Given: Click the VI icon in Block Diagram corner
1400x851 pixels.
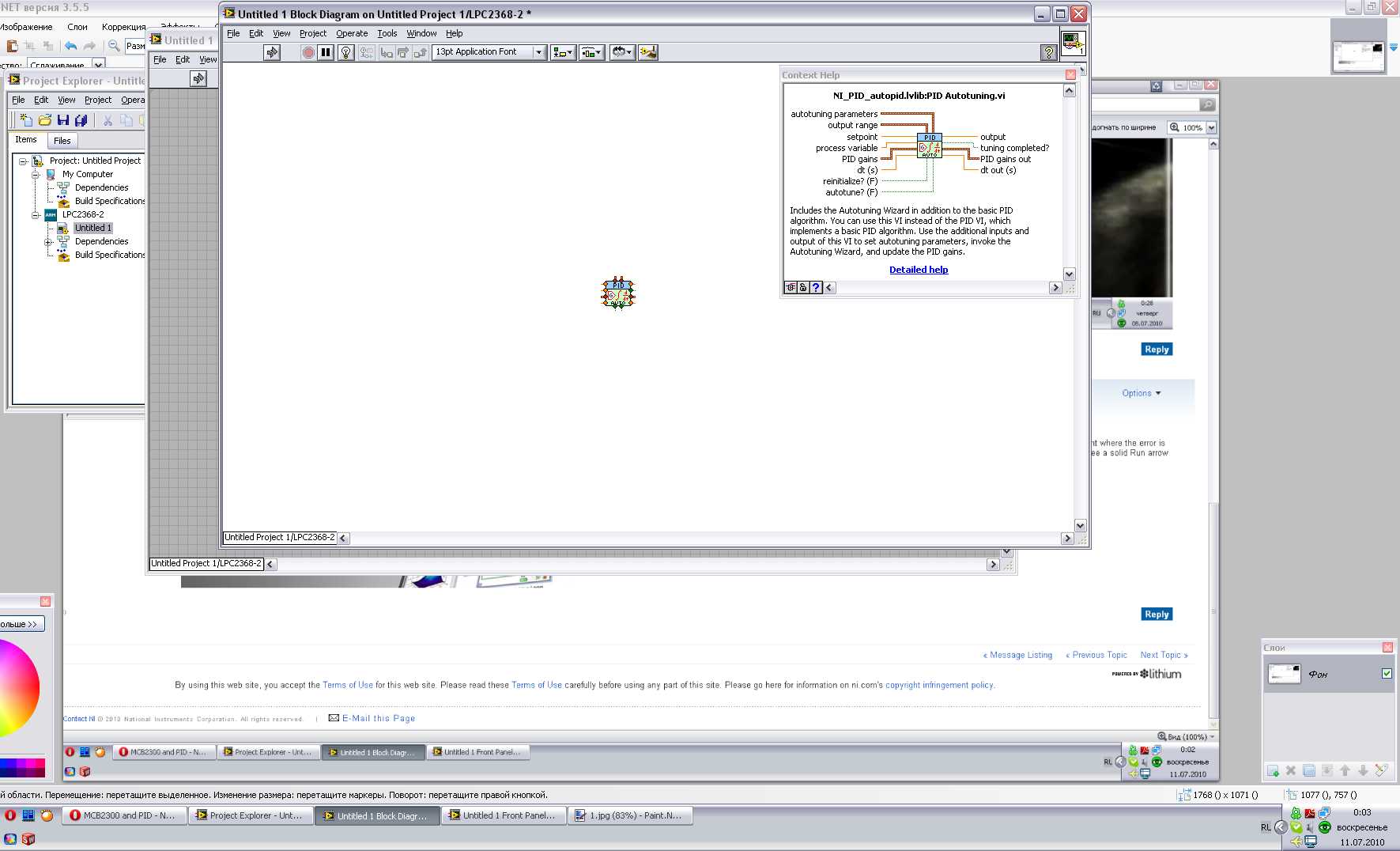Looking at the screenshot, I should (x=1073, y=43).
